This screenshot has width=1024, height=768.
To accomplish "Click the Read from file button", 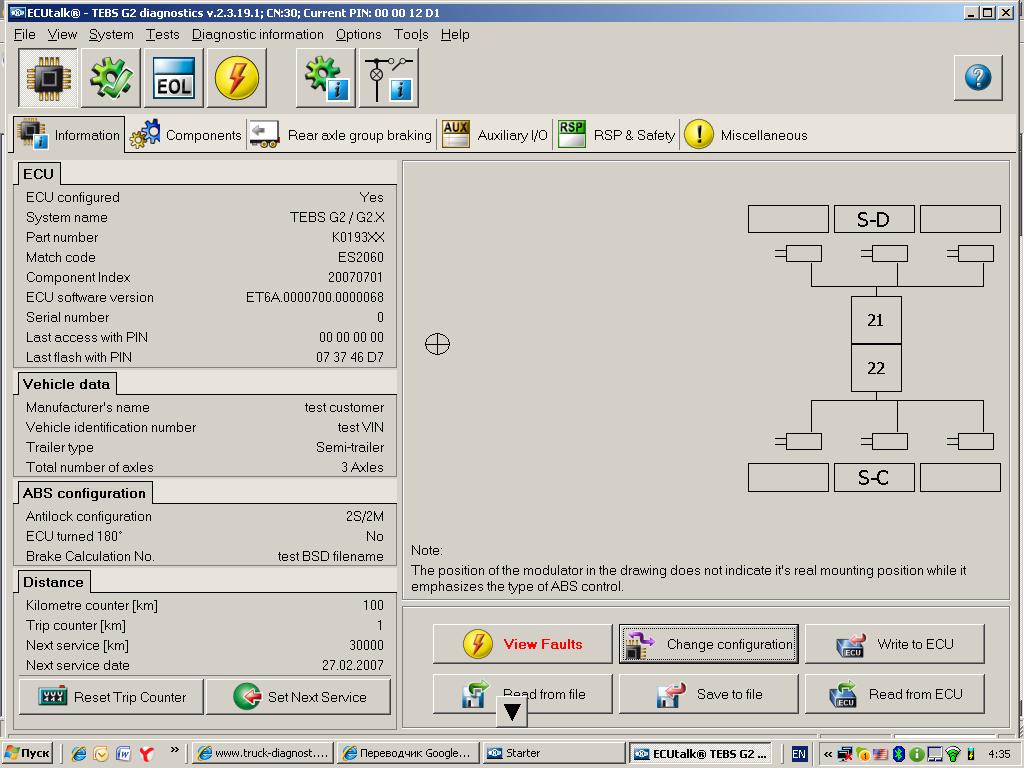I will pyautogui.click(x=522, y=694).
